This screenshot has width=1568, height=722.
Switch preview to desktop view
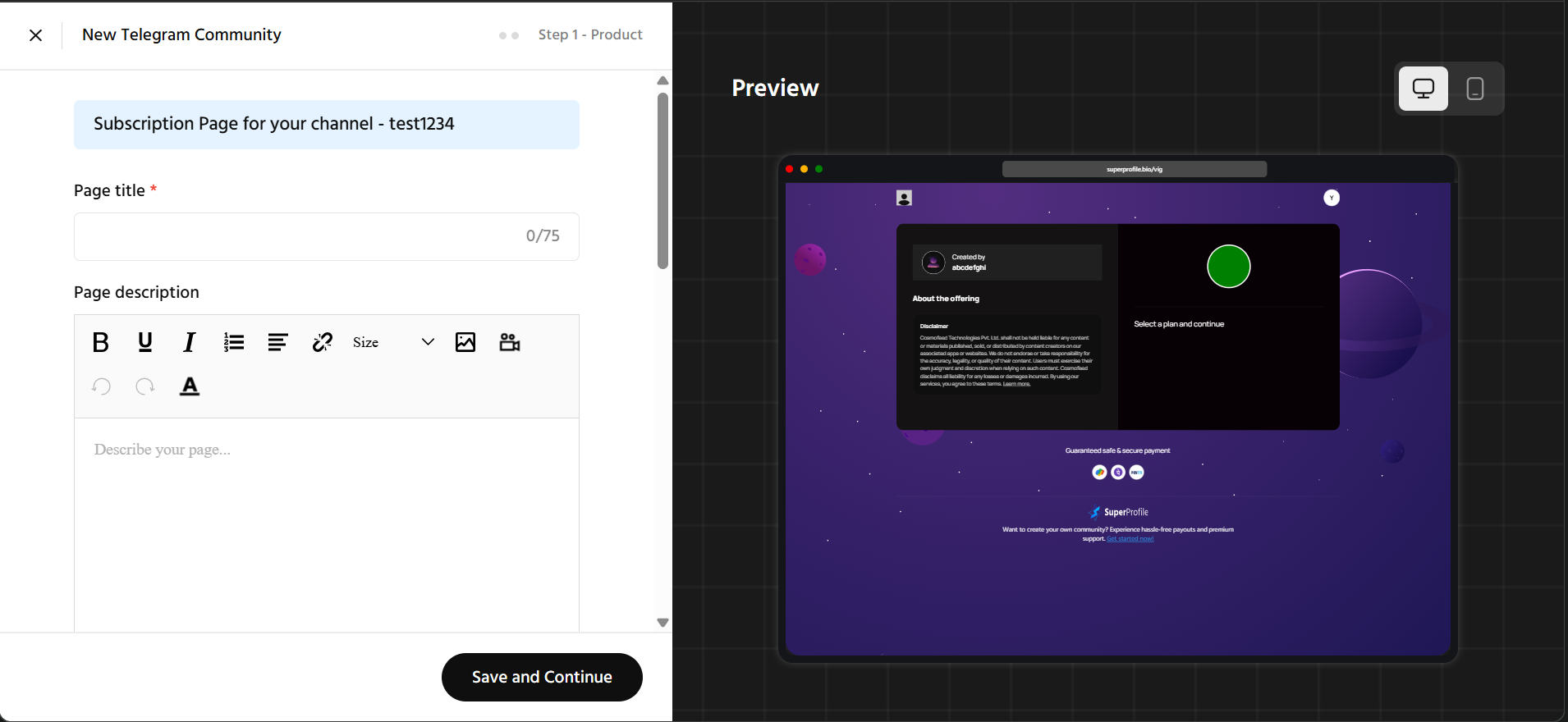pos(1424,89)
